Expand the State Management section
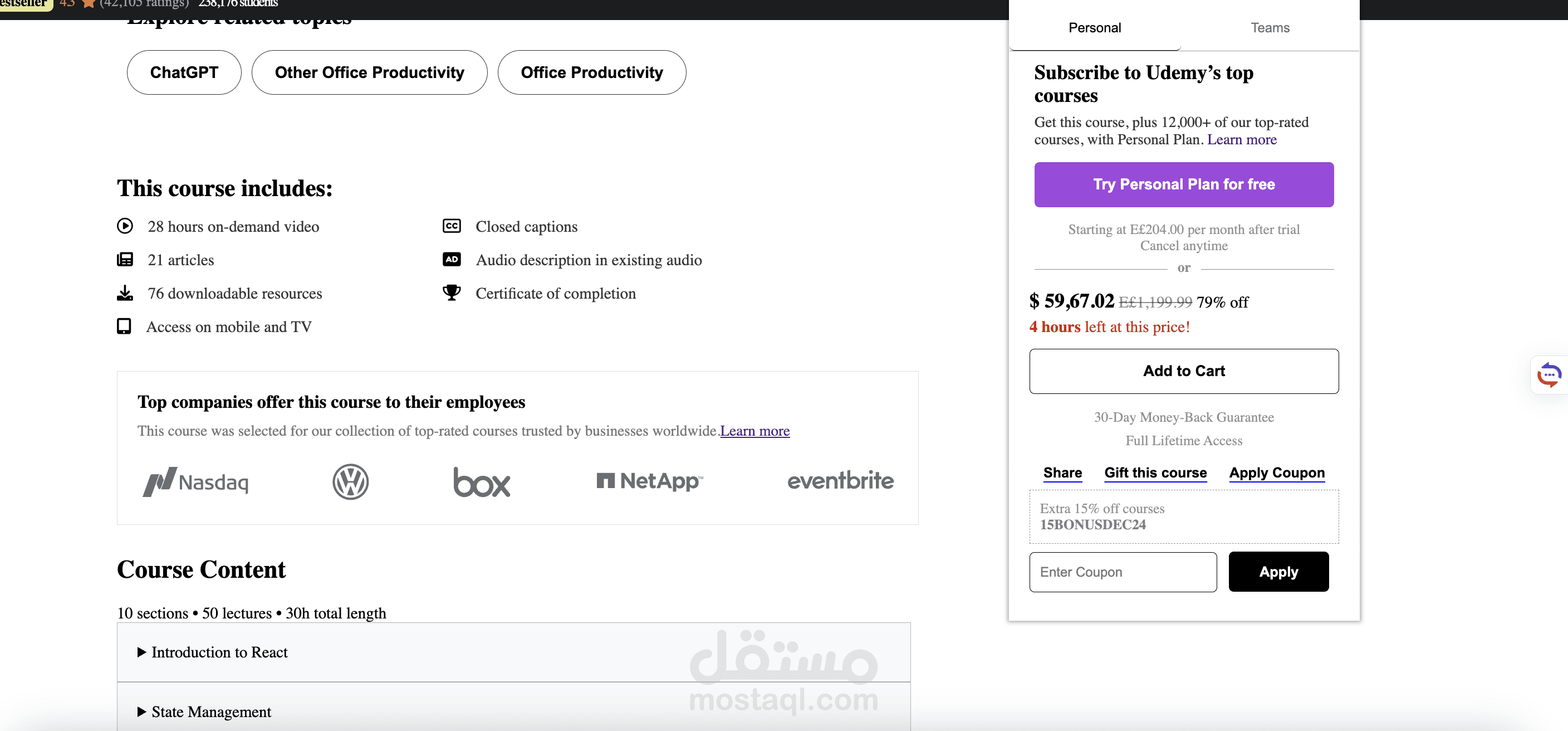1568x731 pixels. [211, 712]
